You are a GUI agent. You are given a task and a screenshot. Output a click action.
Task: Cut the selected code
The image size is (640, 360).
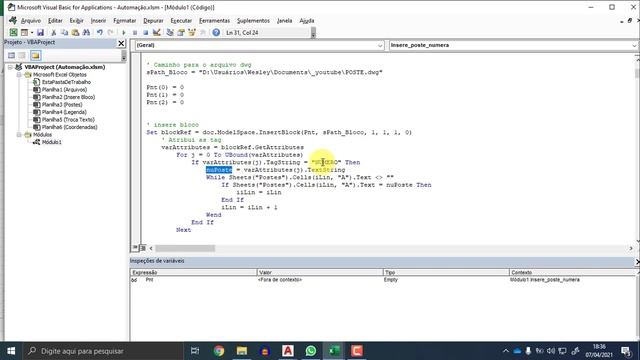(53, 32)
